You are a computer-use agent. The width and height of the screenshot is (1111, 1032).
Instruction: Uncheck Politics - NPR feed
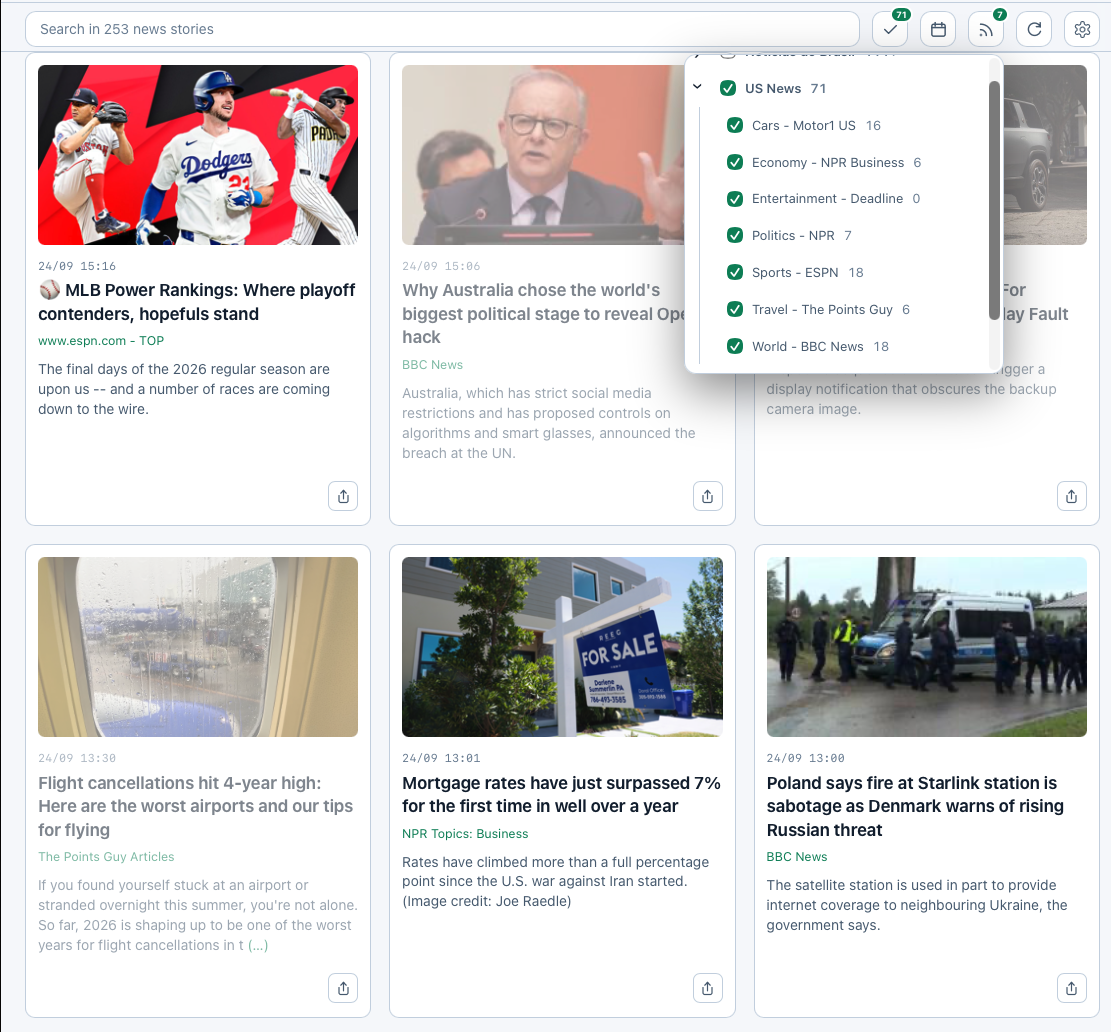click(735, 236)
